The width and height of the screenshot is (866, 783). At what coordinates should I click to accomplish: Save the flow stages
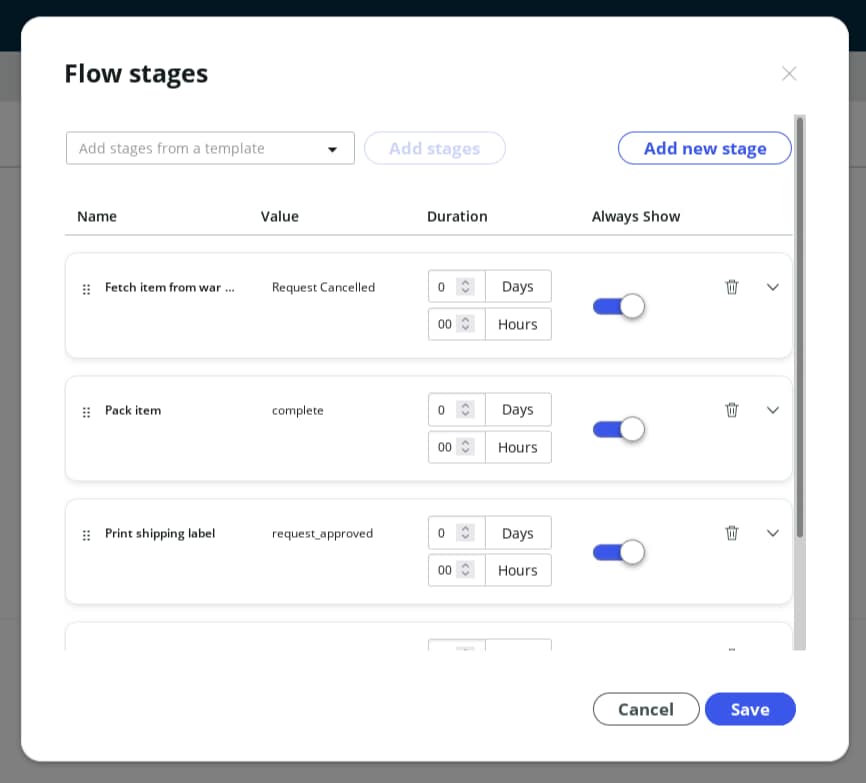(750, 709)
